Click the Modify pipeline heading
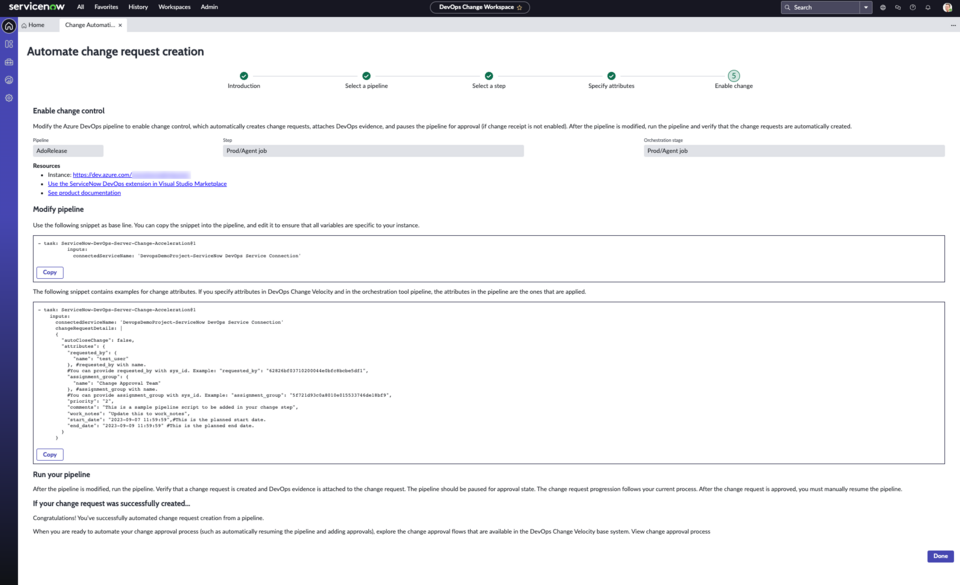Image resolution: width=960 pixels, height=585 pixels. pos(58,209)
